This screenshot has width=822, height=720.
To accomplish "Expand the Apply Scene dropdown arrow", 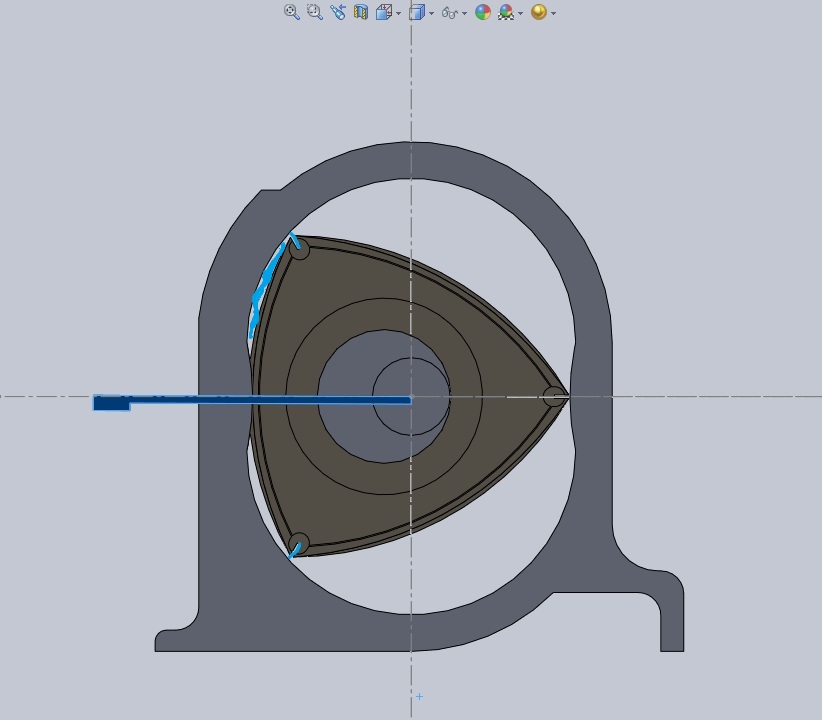I will (x=521, y=14).
